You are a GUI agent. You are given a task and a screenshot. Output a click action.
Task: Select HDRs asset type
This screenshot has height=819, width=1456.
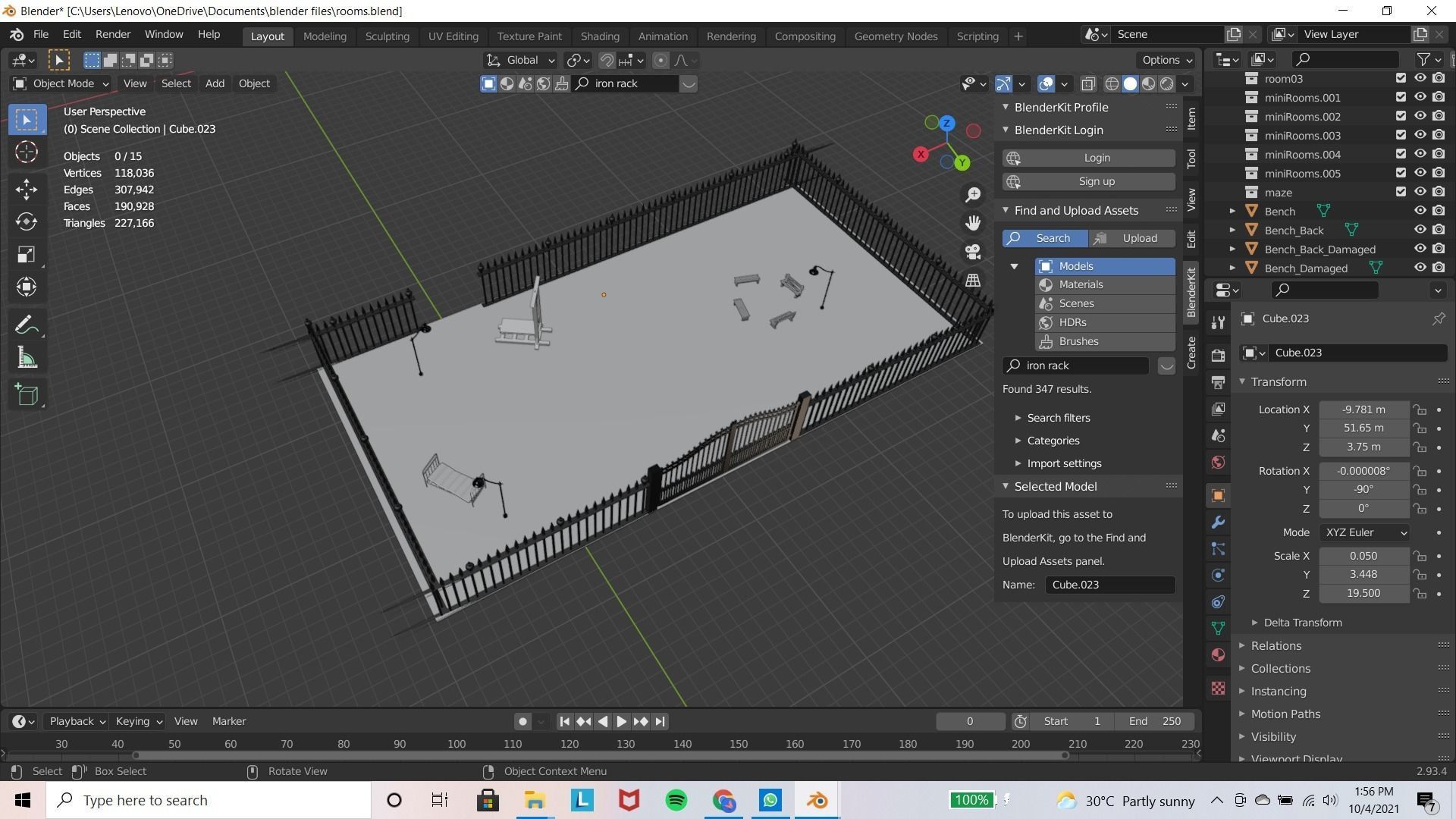click(1106, 323)
